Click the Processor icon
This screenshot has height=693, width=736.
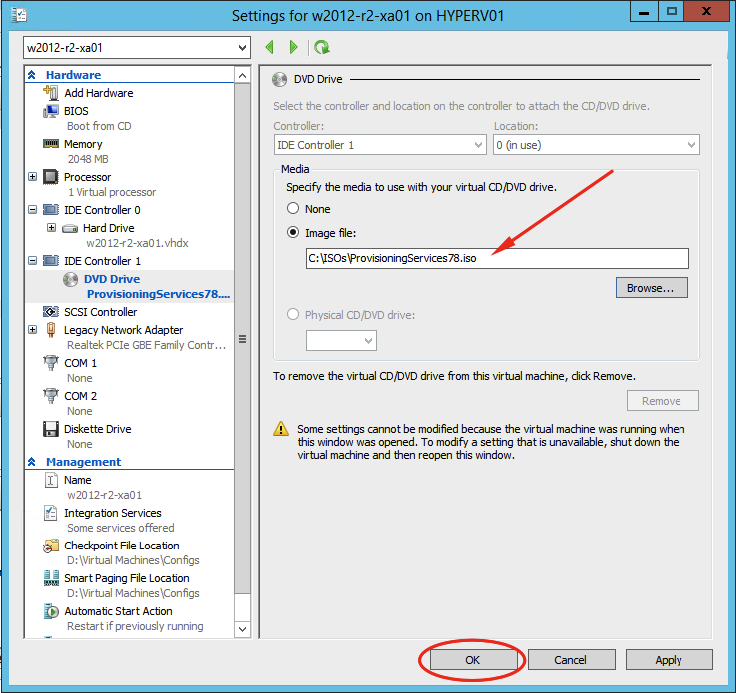click(x=51, y=177)
